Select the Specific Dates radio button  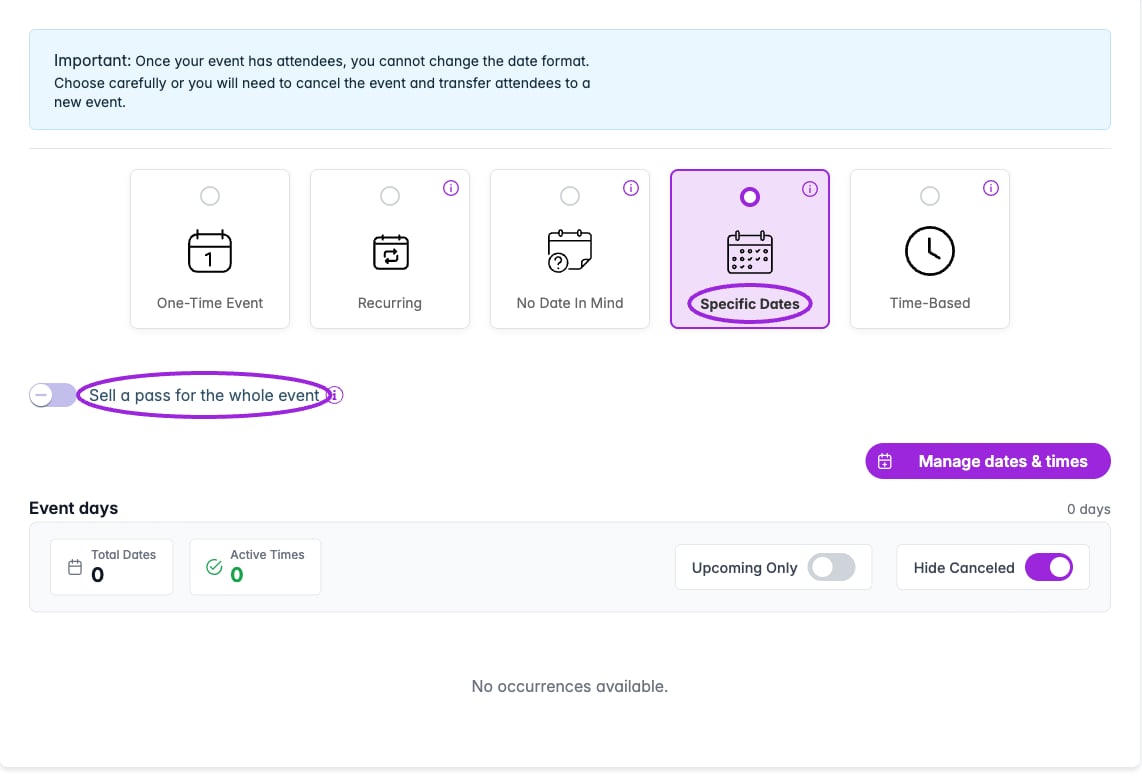[749, 197]
